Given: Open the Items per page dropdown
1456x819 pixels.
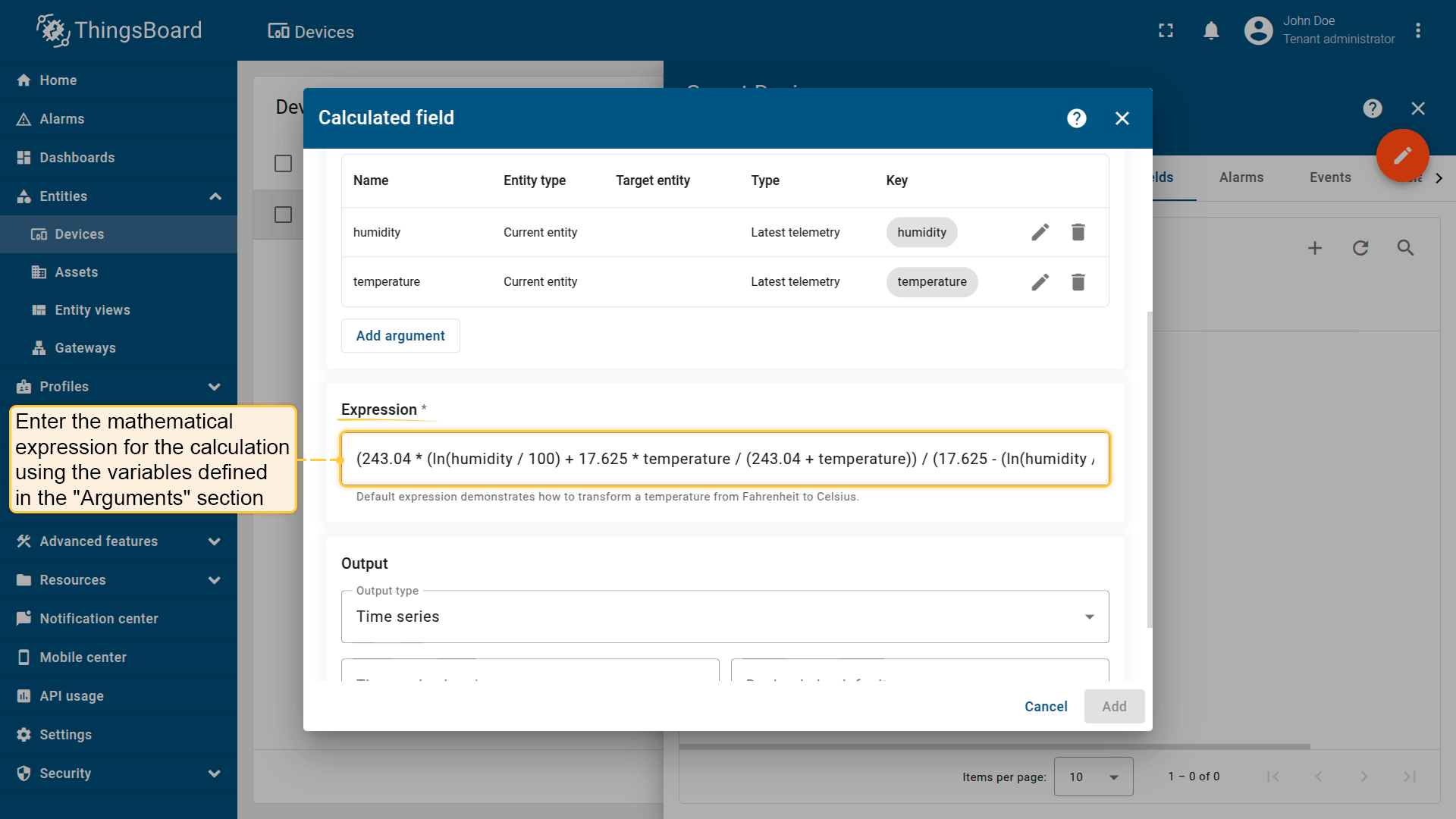Looking at the screenshot, I should [x=1093, y=777].
